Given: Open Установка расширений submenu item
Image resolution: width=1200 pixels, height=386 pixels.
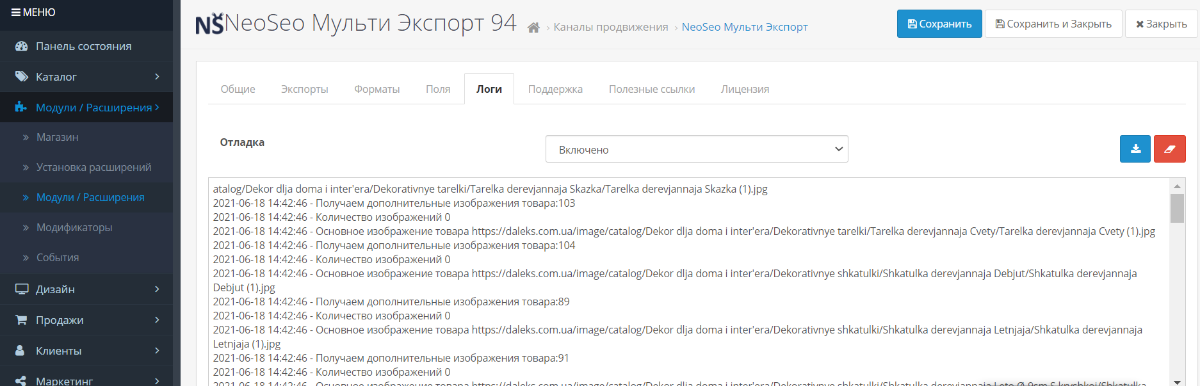Looking at the screenshot, I should click(93, 167).
